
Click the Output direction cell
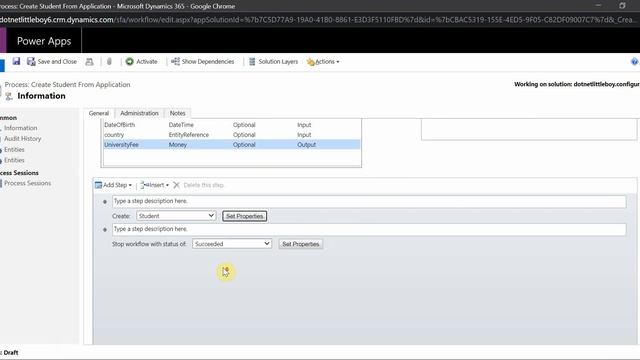[x=307, y=144]
